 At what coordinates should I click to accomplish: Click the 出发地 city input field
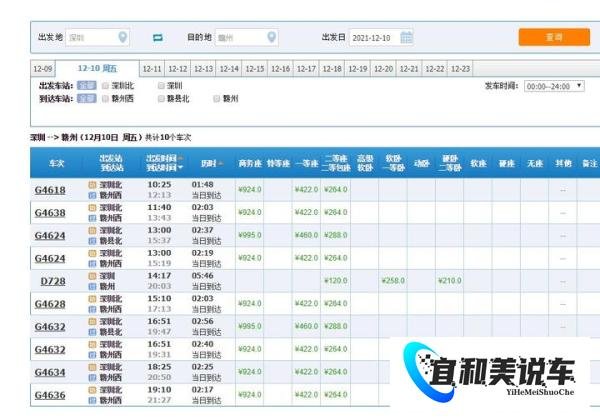point(97,37)
